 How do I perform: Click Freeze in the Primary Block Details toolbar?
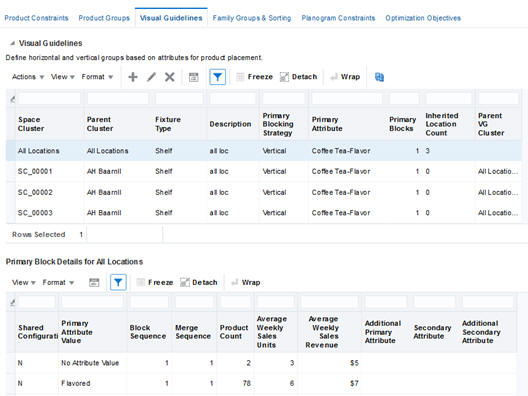[155, 283]
